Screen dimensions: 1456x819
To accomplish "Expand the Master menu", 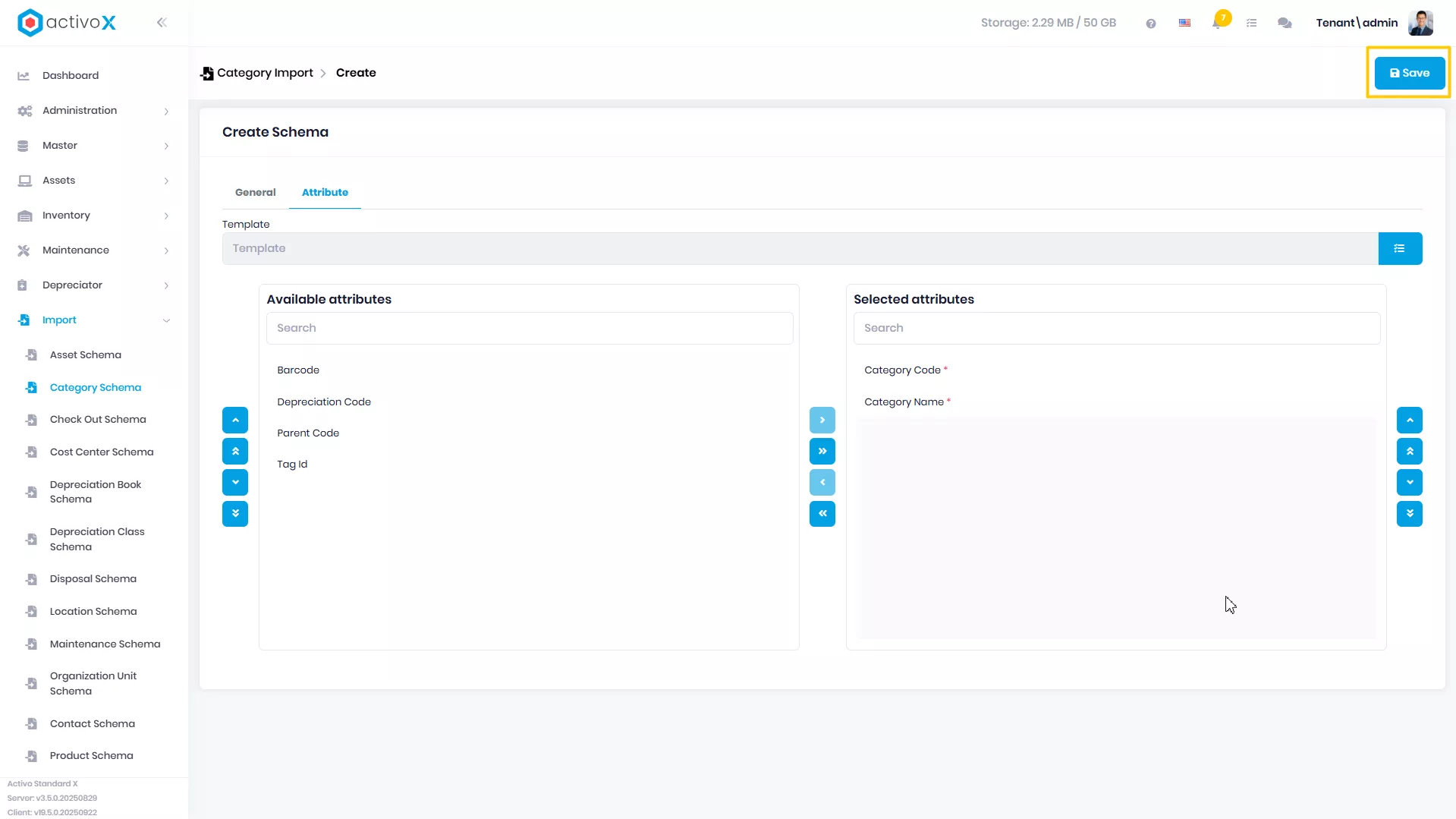I will 94,146.
